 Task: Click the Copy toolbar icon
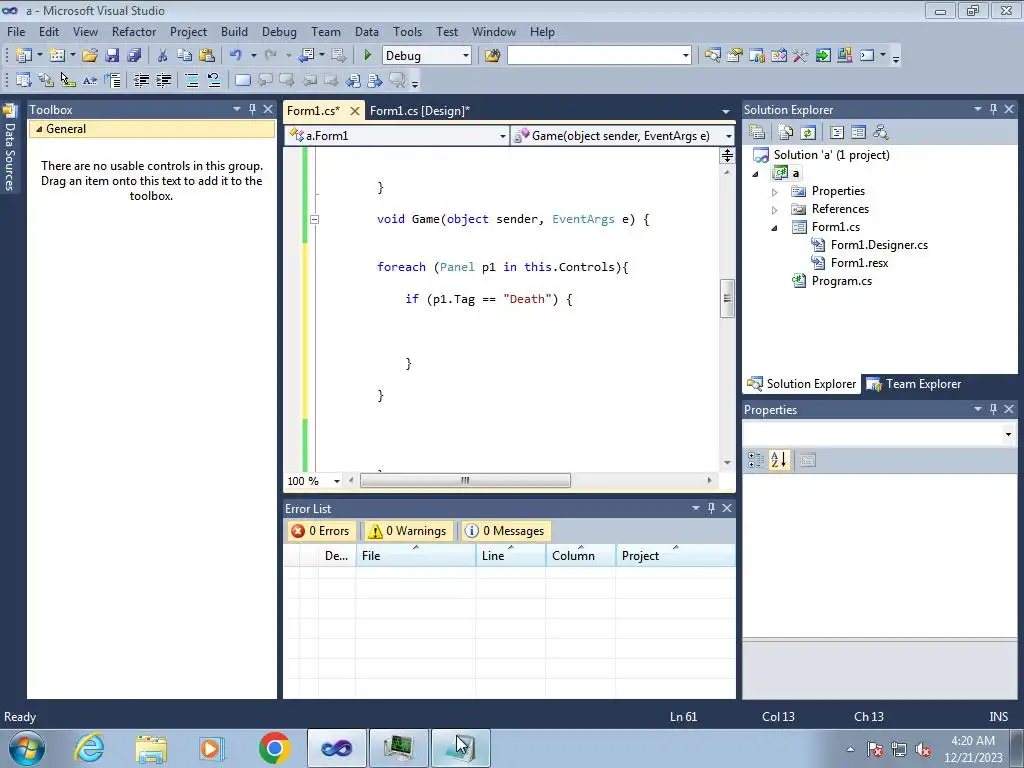[185, 56]
